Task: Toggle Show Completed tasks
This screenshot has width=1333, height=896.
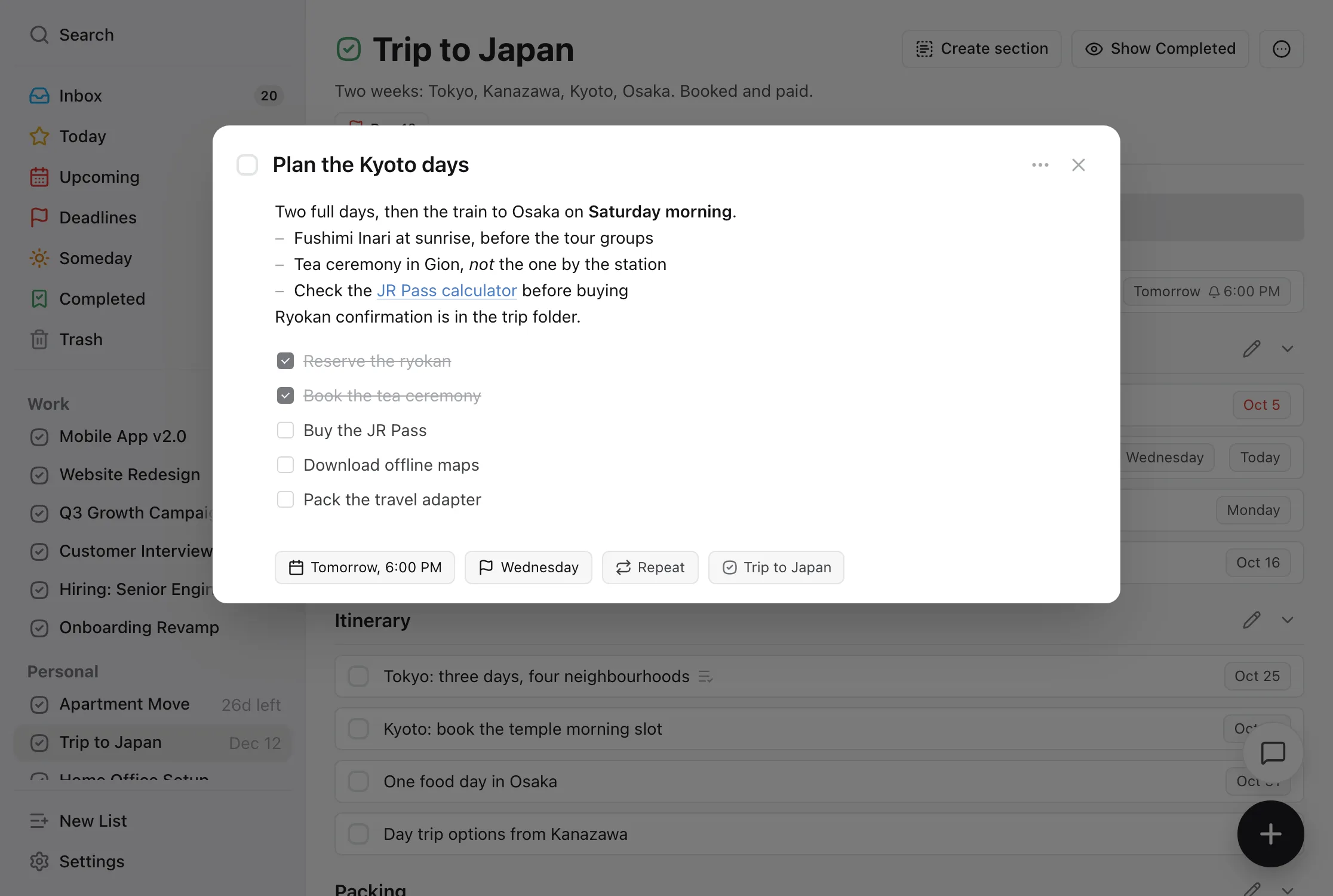Action: pyautogui.click(x=1160, y=49)
